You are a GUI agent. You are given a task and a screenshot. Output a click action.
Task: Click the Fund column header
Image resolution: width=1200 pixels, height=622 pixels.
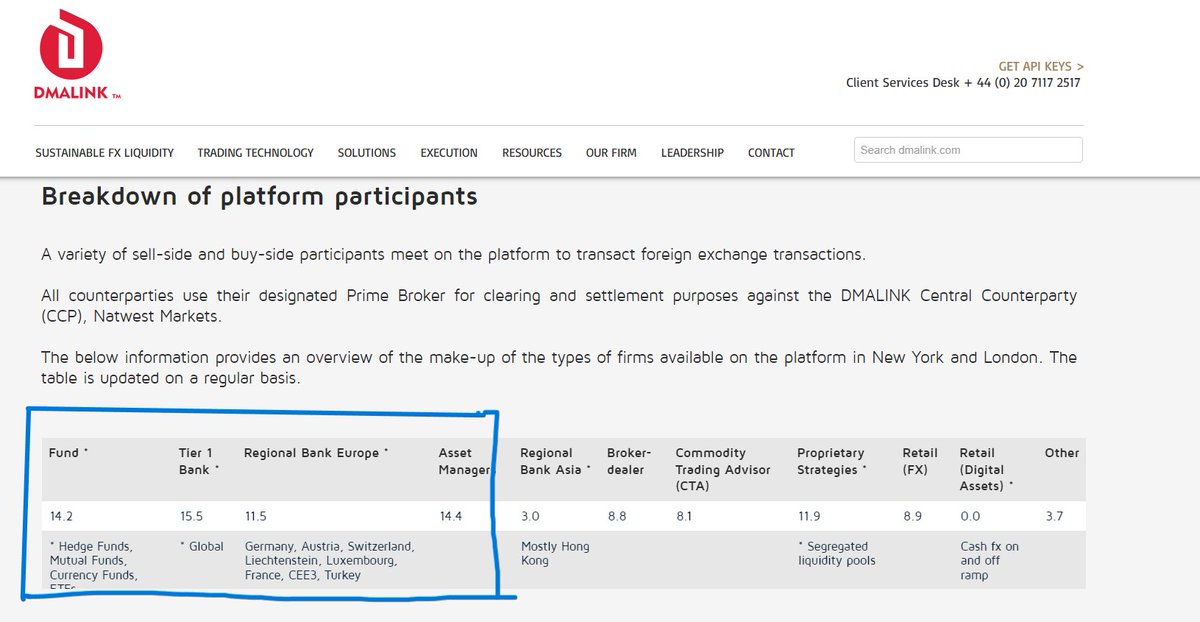(69, 453)
